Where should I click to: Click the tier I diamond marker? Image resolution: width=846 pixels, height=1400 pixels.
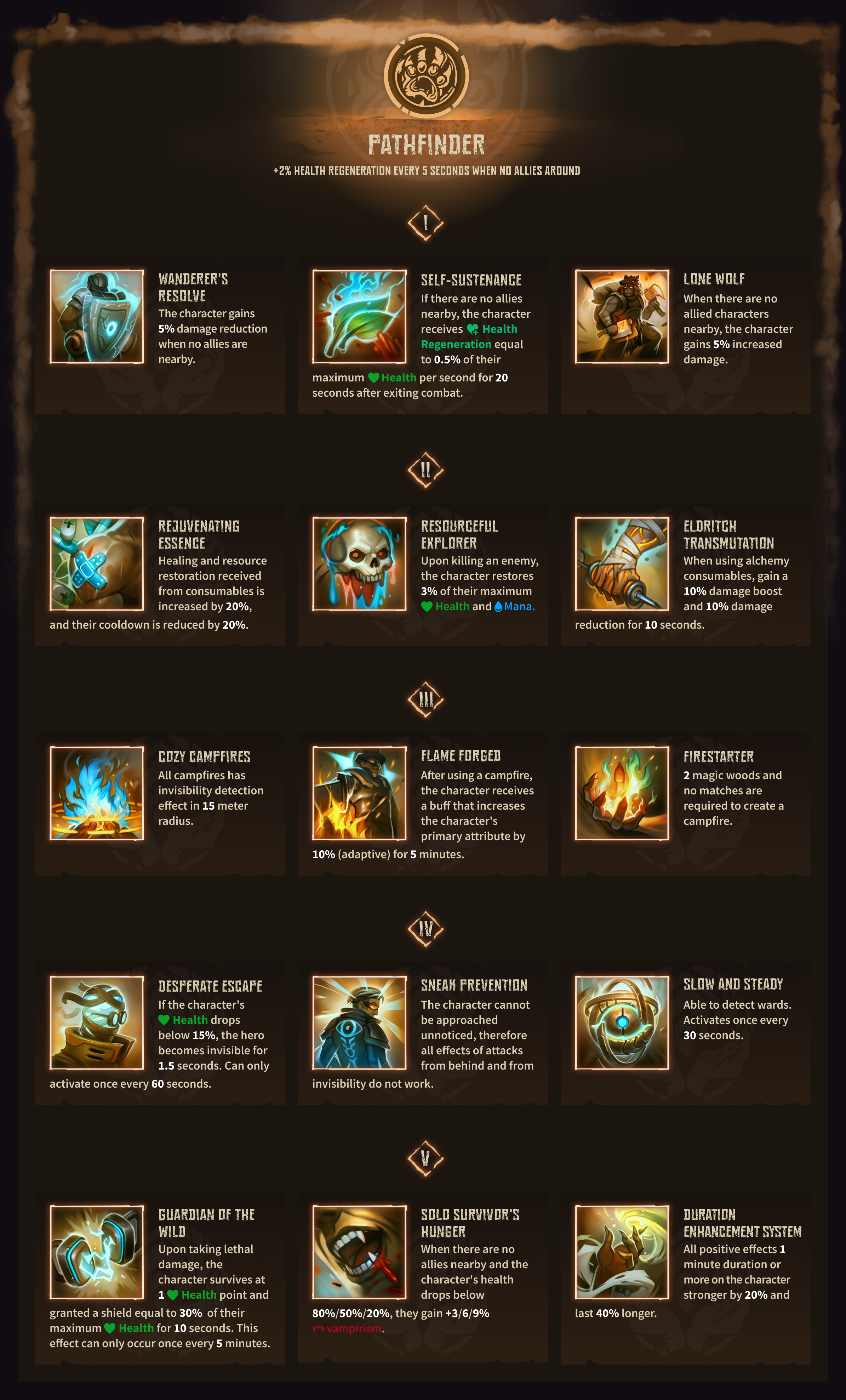pyautogui.click(x=425, y=223)
